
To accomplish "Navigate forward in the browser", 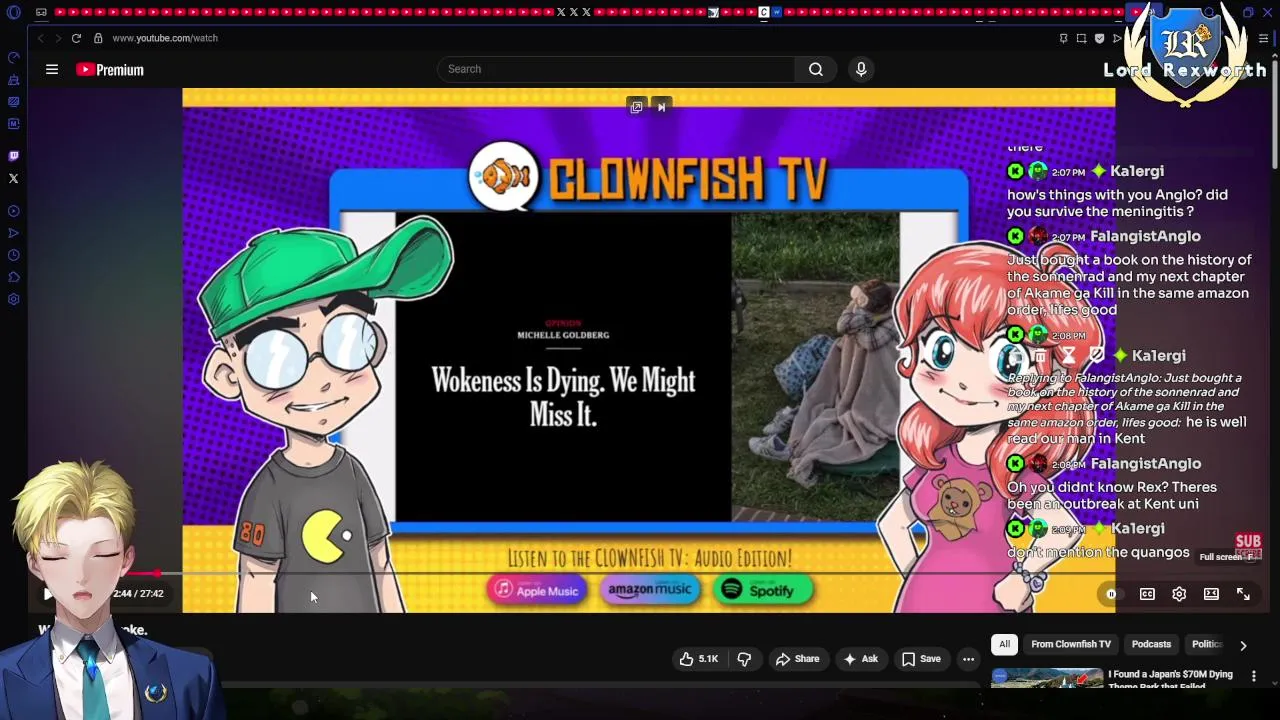I will 58,38.
